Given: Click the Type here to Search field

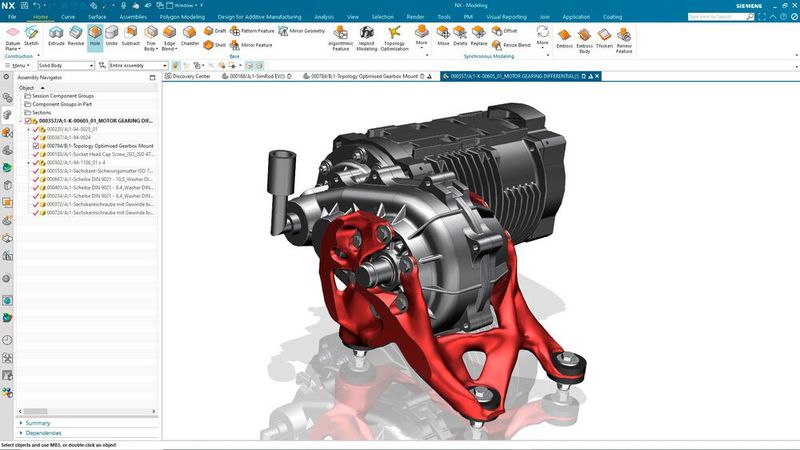Looking at the screenshot, I should pyautogui.click(x=716, y=17).
